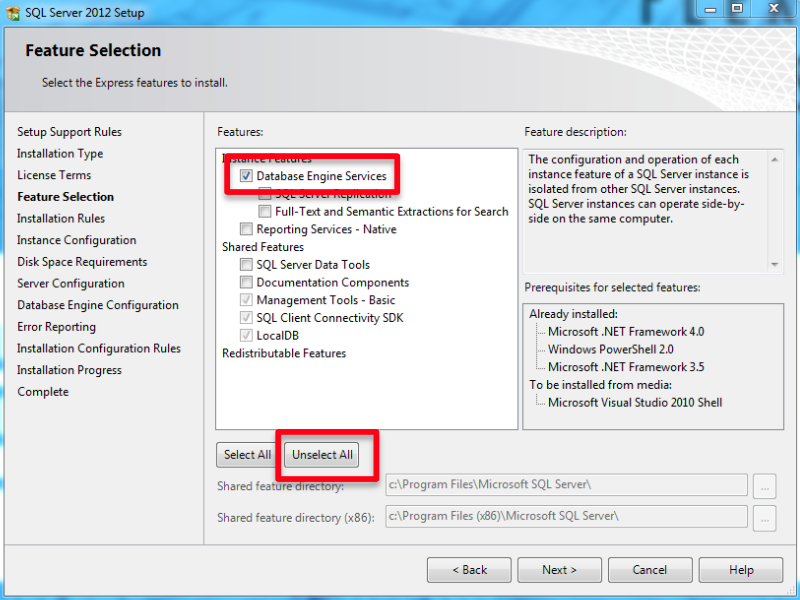Open the Help button
Image resolution: width=800 pixels, height=600 pixels.
coord(741,570)
